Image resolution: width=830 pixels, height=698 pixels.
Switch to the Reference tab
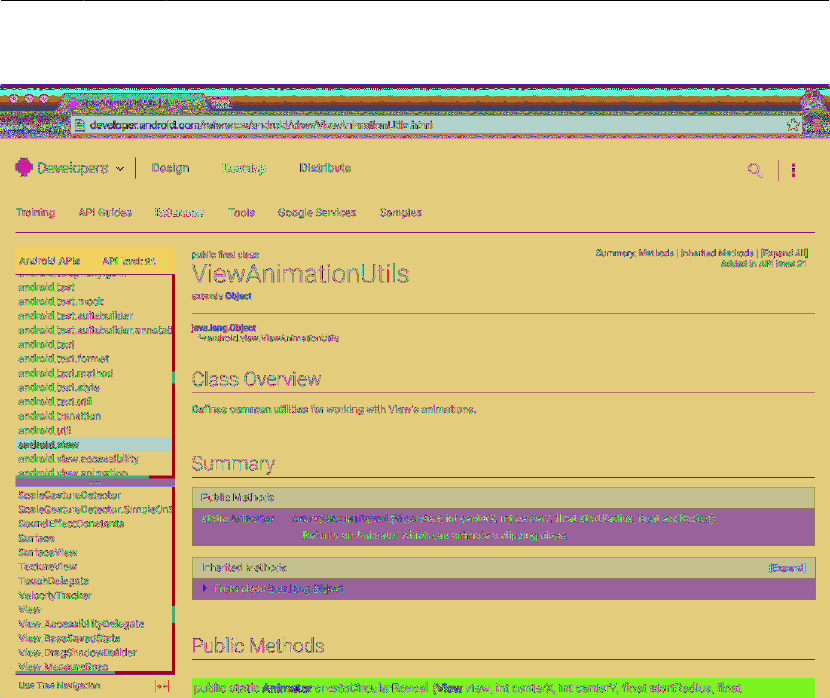(179, 212)
